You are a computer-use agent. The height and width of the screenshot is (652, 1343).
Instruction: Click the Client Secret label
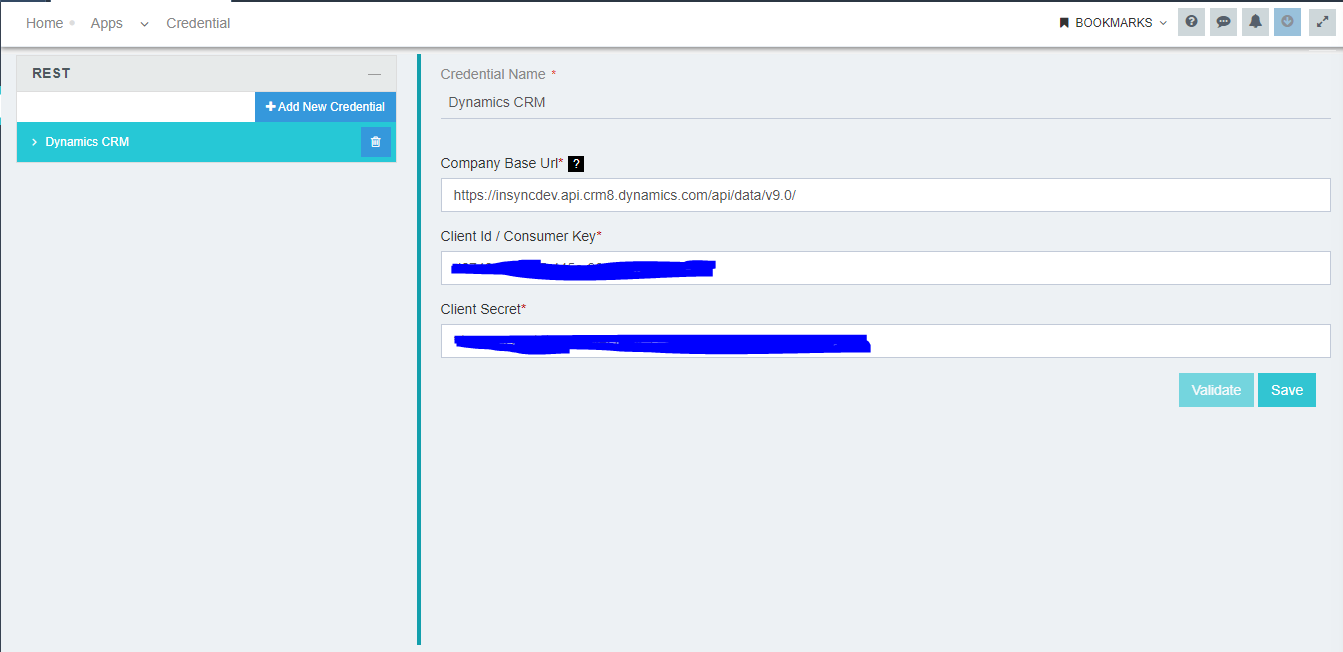click(x=481, y=309)
